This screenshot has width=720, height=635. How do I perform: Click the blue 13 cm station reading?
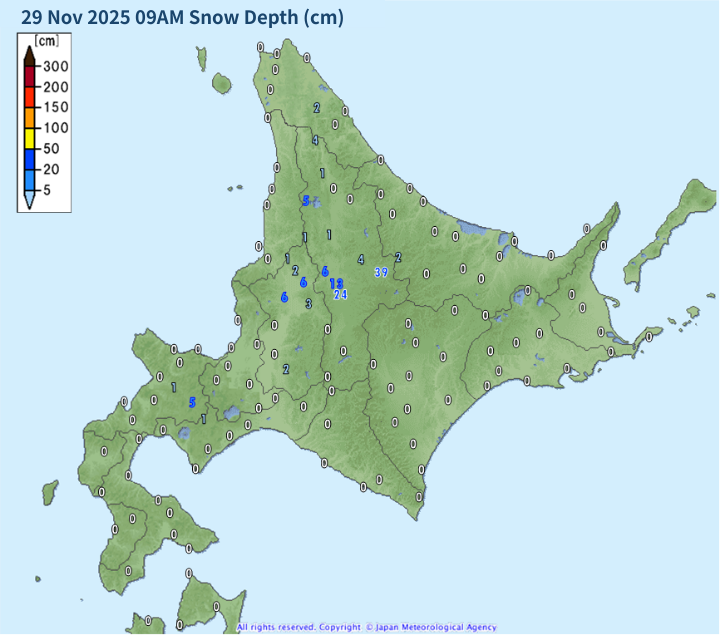point(336,284)
